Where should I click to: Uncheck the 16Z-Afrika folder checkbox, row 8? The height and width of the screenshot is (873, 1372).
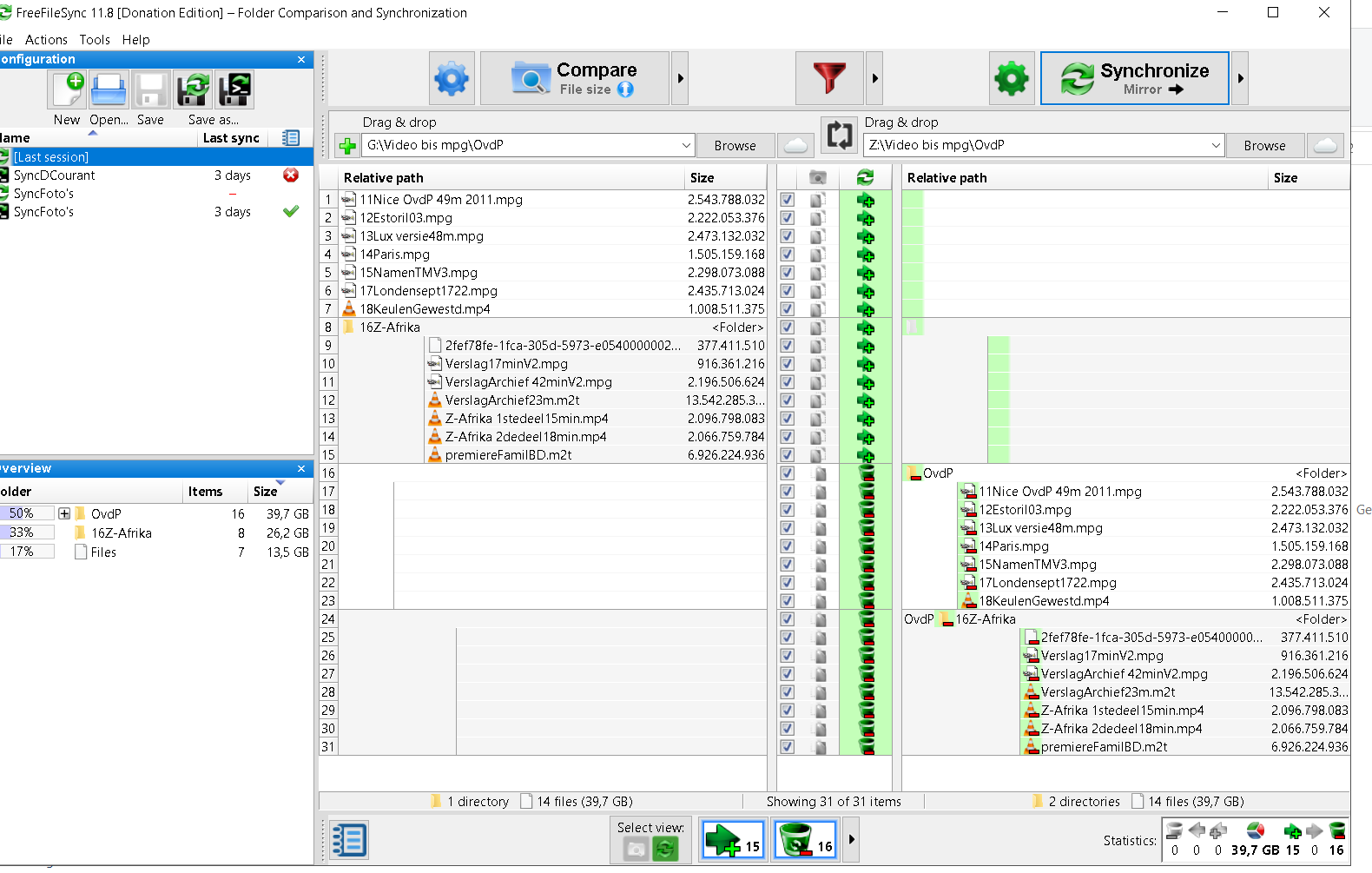[x=787, y=327]
